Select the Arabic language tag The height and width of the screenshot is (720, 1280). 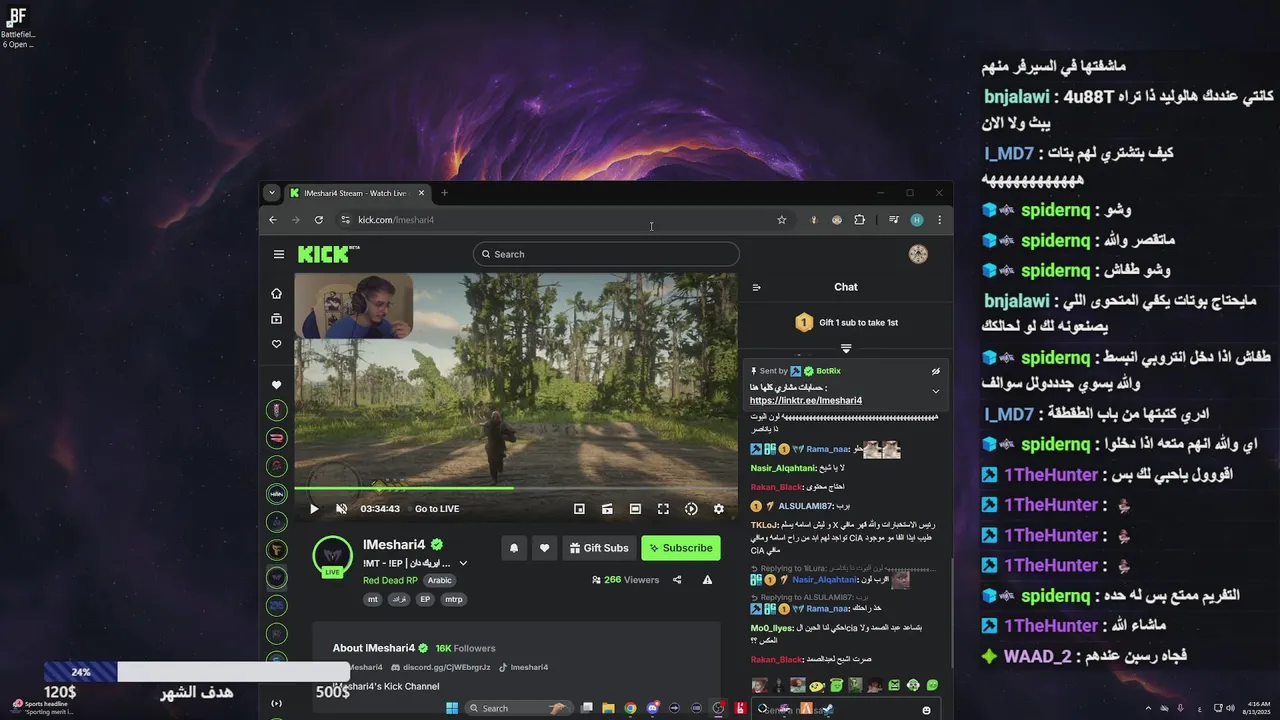click(440, 580)
